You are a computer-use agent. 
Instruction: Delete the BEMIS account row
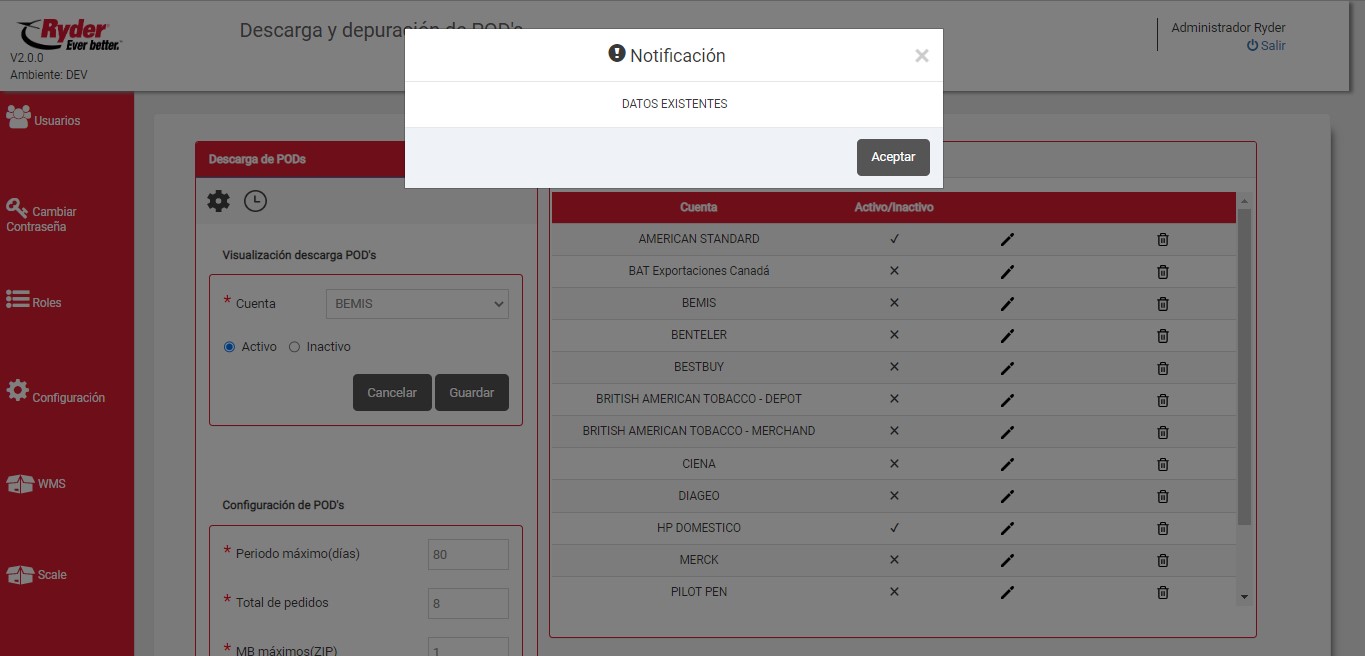tap(1162, 304)
